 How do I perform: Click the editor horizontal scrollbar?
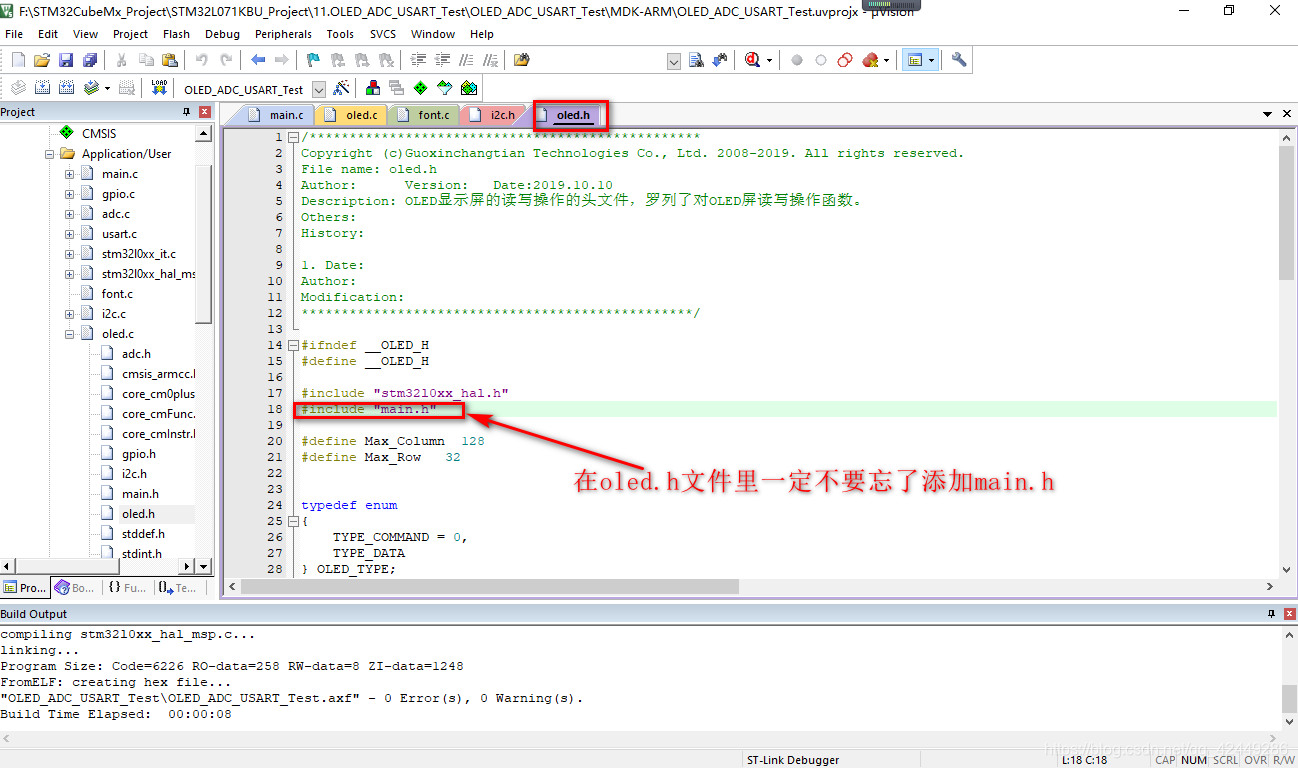[x=490, y=587]
